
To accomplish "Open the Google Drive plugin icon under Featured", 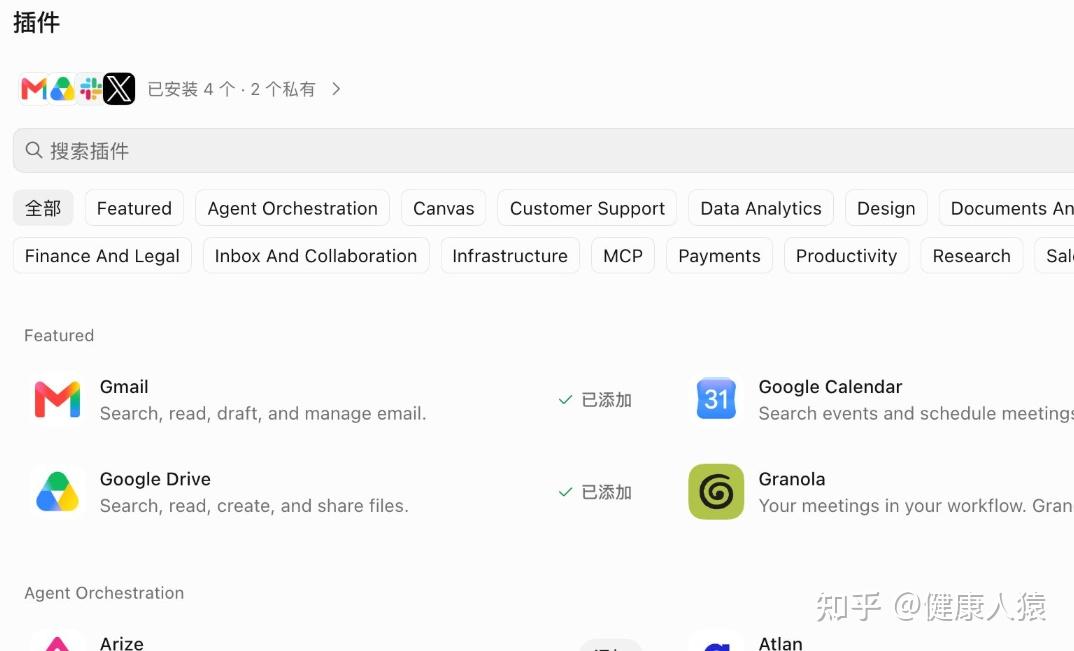I will 58,492.
